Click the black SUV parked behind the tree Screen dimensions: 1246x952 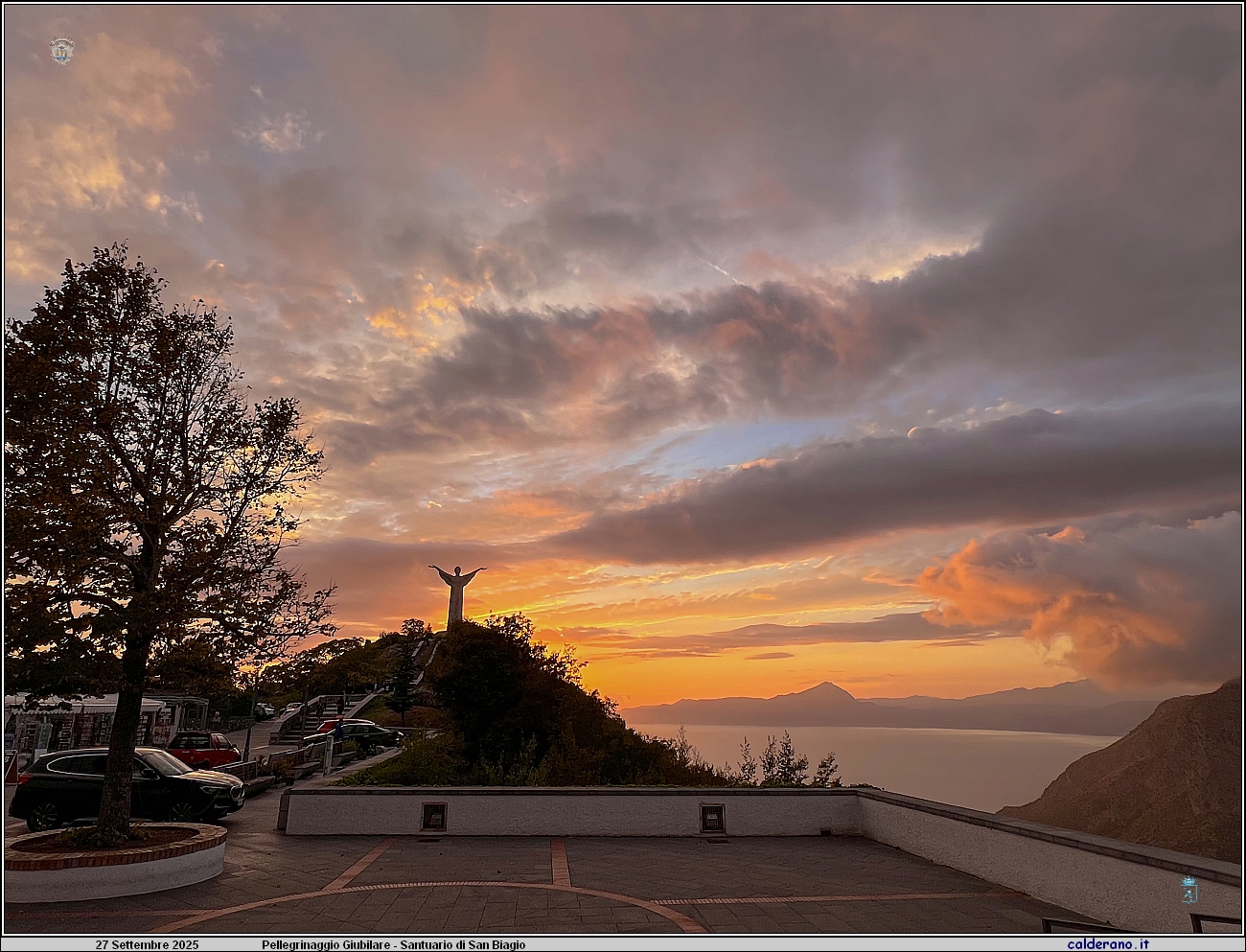pos(125,786)
